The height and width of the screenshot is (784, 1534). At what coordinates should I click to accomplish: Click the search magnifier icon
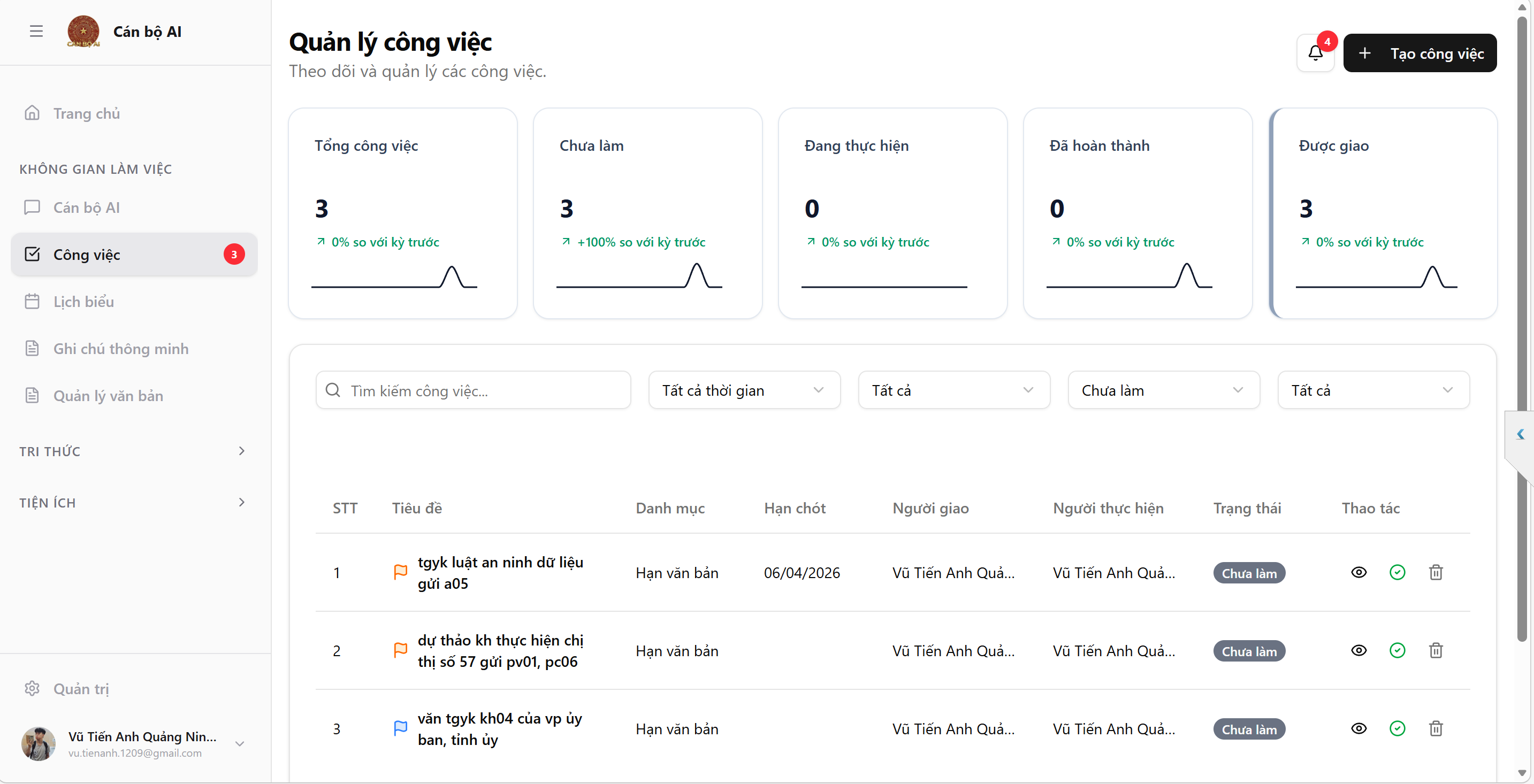333,390
